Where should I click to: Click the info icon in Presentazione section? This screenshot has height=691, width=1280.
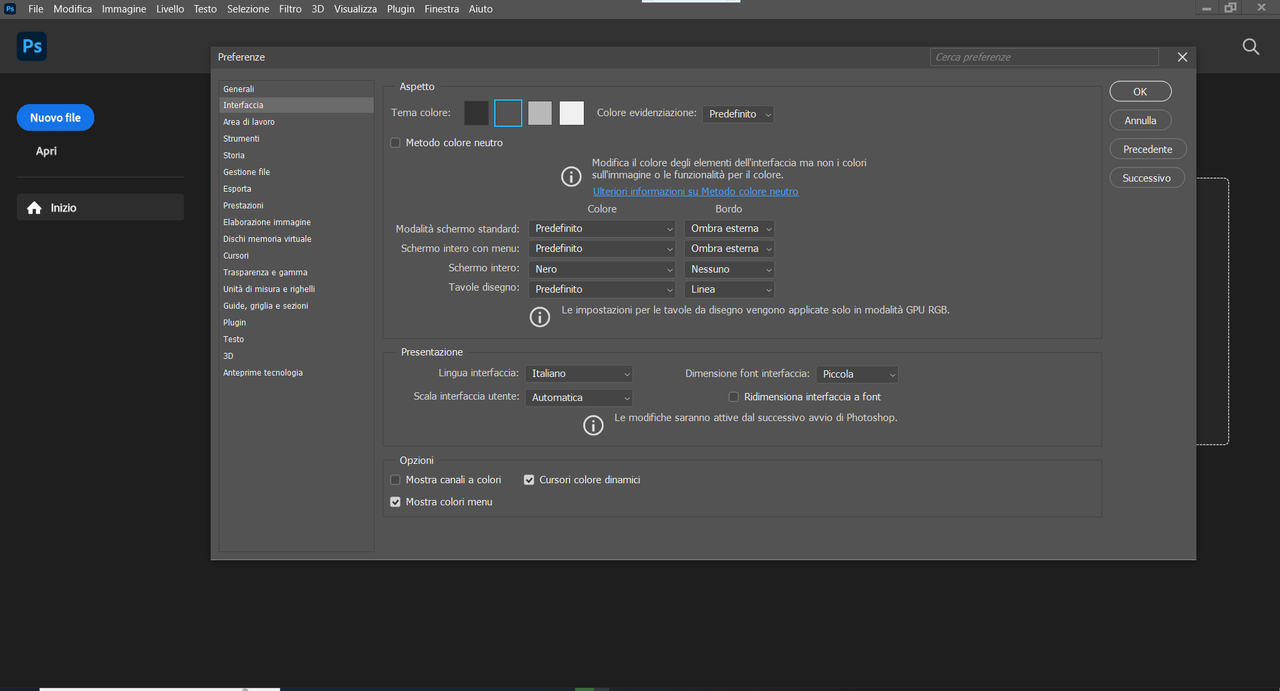click(593, 425)
